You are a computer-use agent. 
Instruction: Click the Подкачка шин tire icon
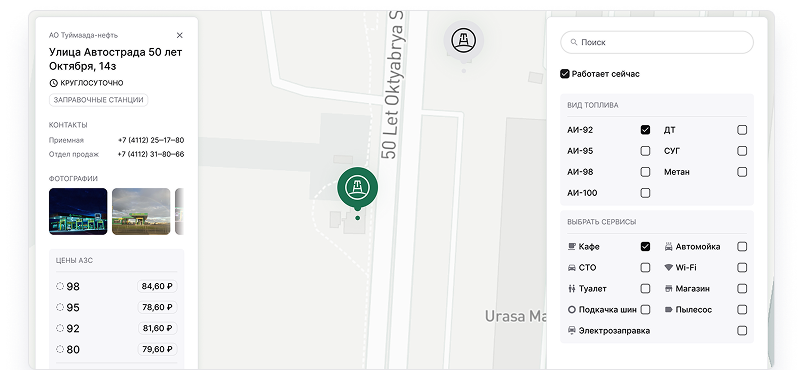click(572, 310)
